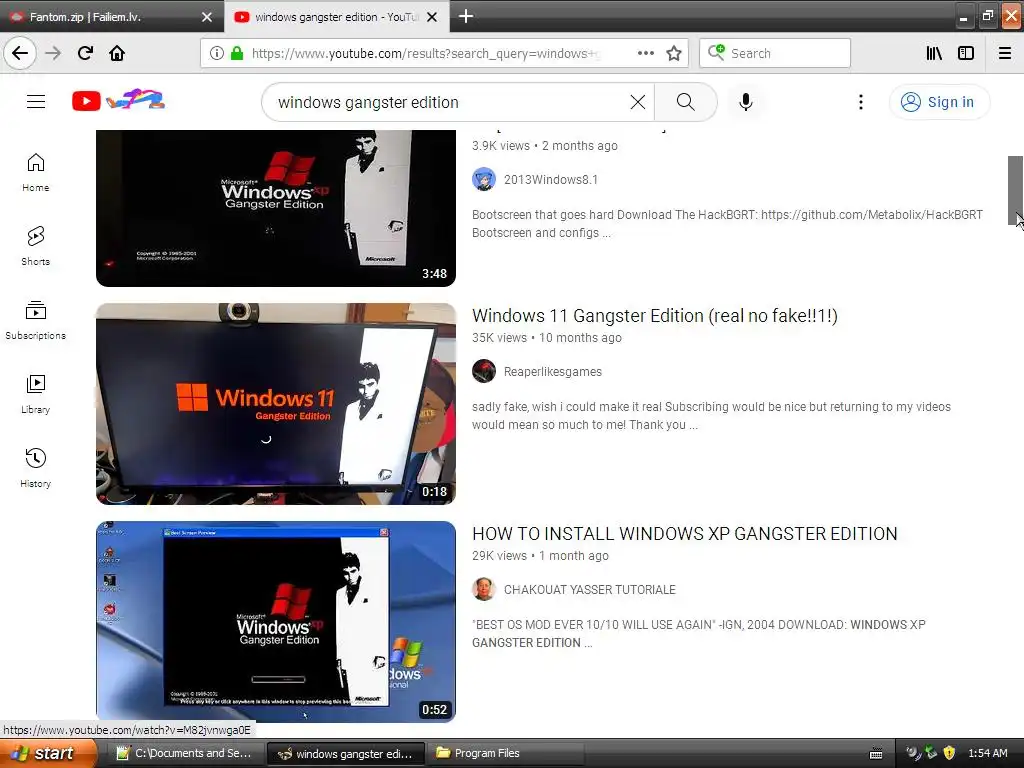View site information icon in address bar
The width and height of the screenshot is (1024, 768).
coord(216,54)
